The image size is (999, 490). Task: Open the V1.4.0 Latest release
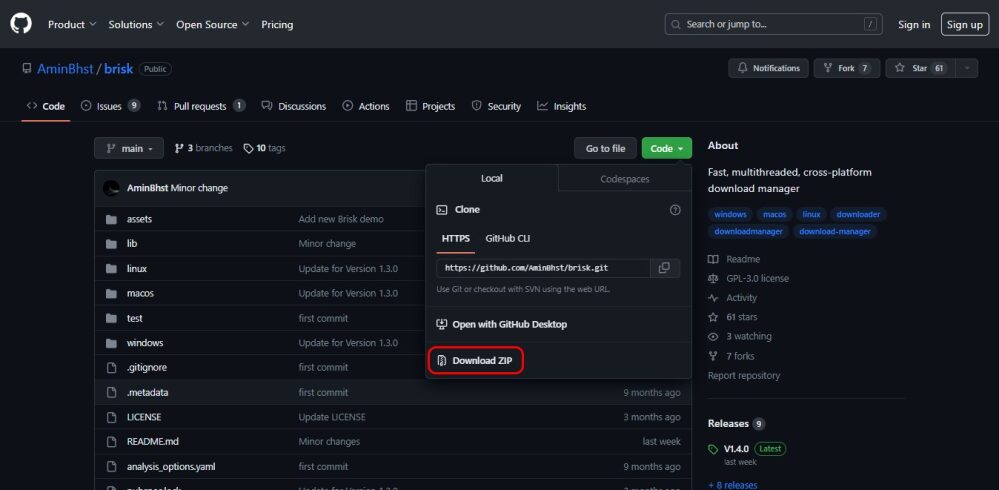pos(747,449)
